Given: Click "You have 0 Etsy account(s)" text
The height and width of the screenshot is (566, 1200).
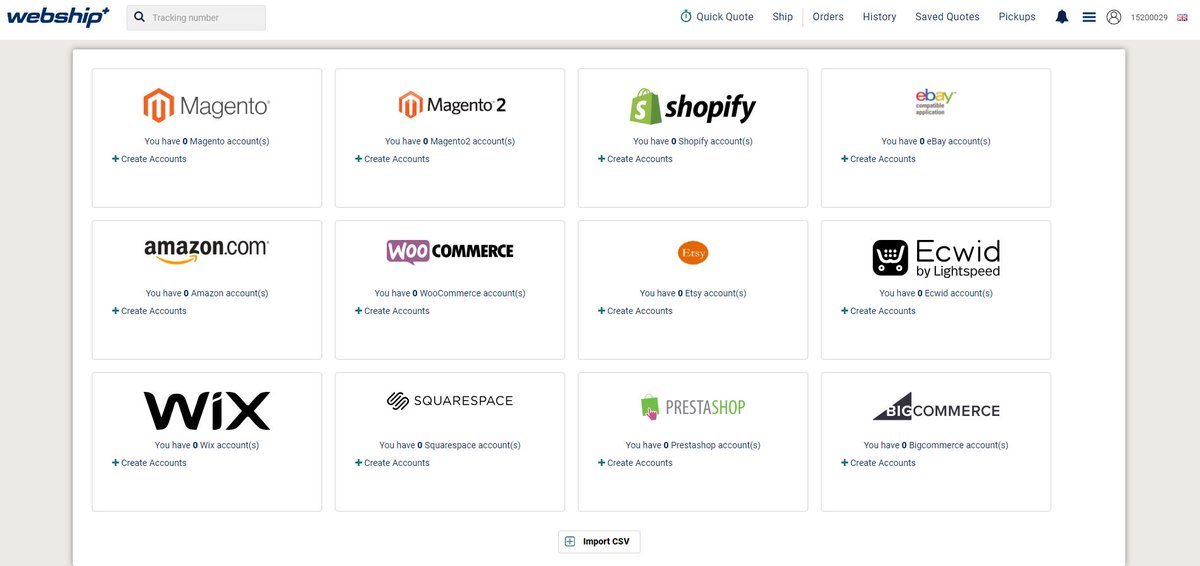Looking at the screenshot, I should click(x=692, y=293).
